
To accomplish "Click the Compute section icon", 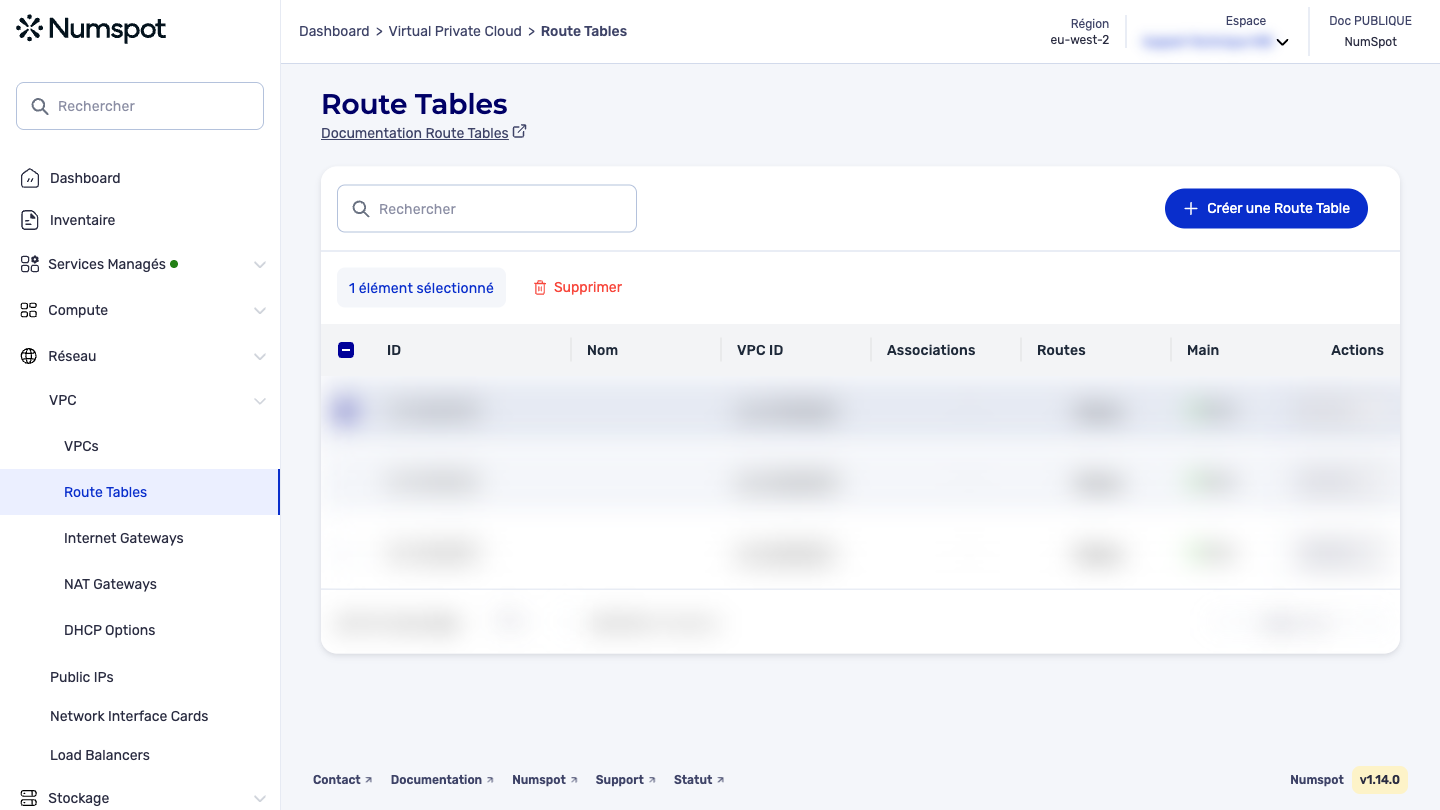I will pos(29,310).
